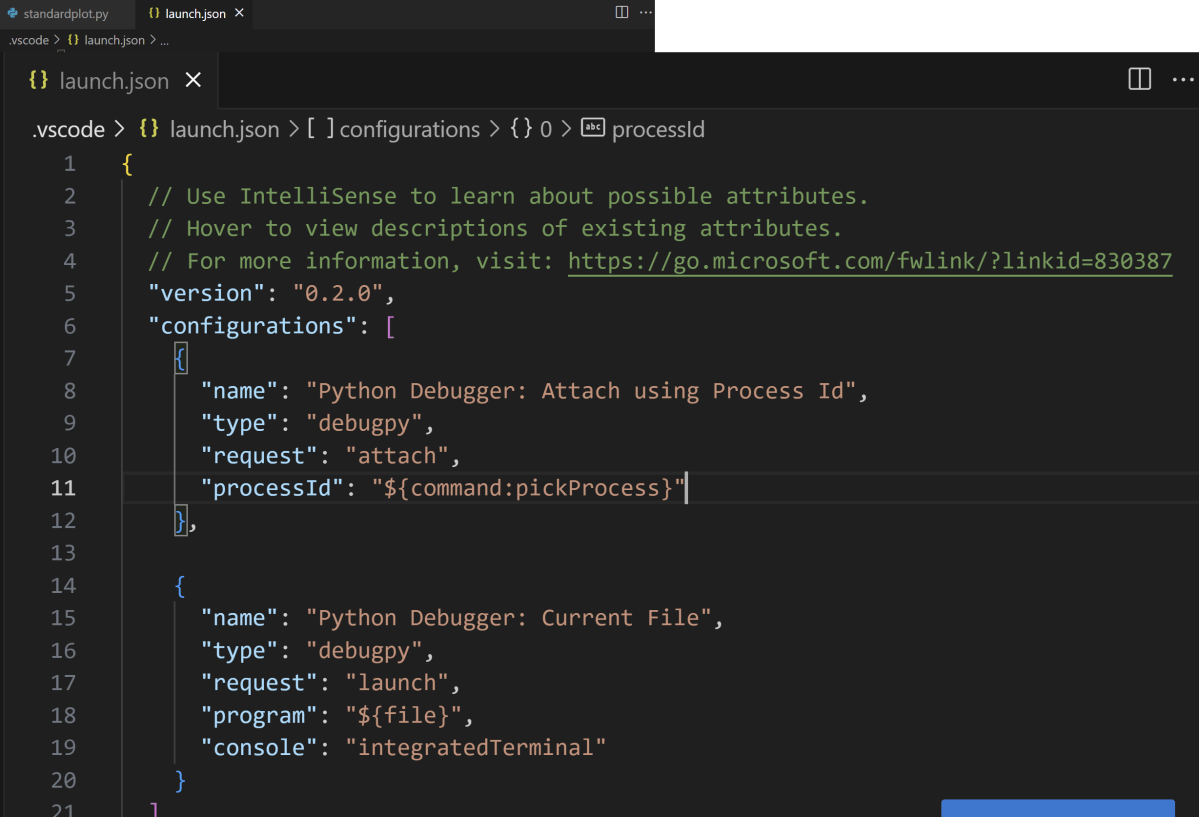Select the launch.json editor tab
Image resolution: width=1199 pixels, height=817 pixels.
pyautogui.click(x=113, y=80)
